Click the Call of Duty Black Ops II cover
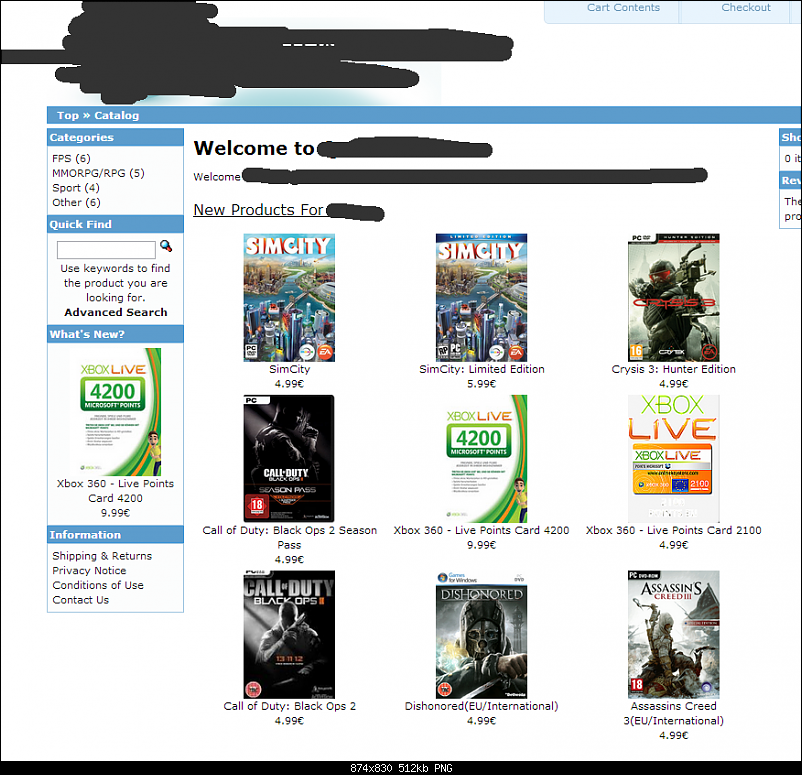This screenshot has height=775, width=802. 289,635
